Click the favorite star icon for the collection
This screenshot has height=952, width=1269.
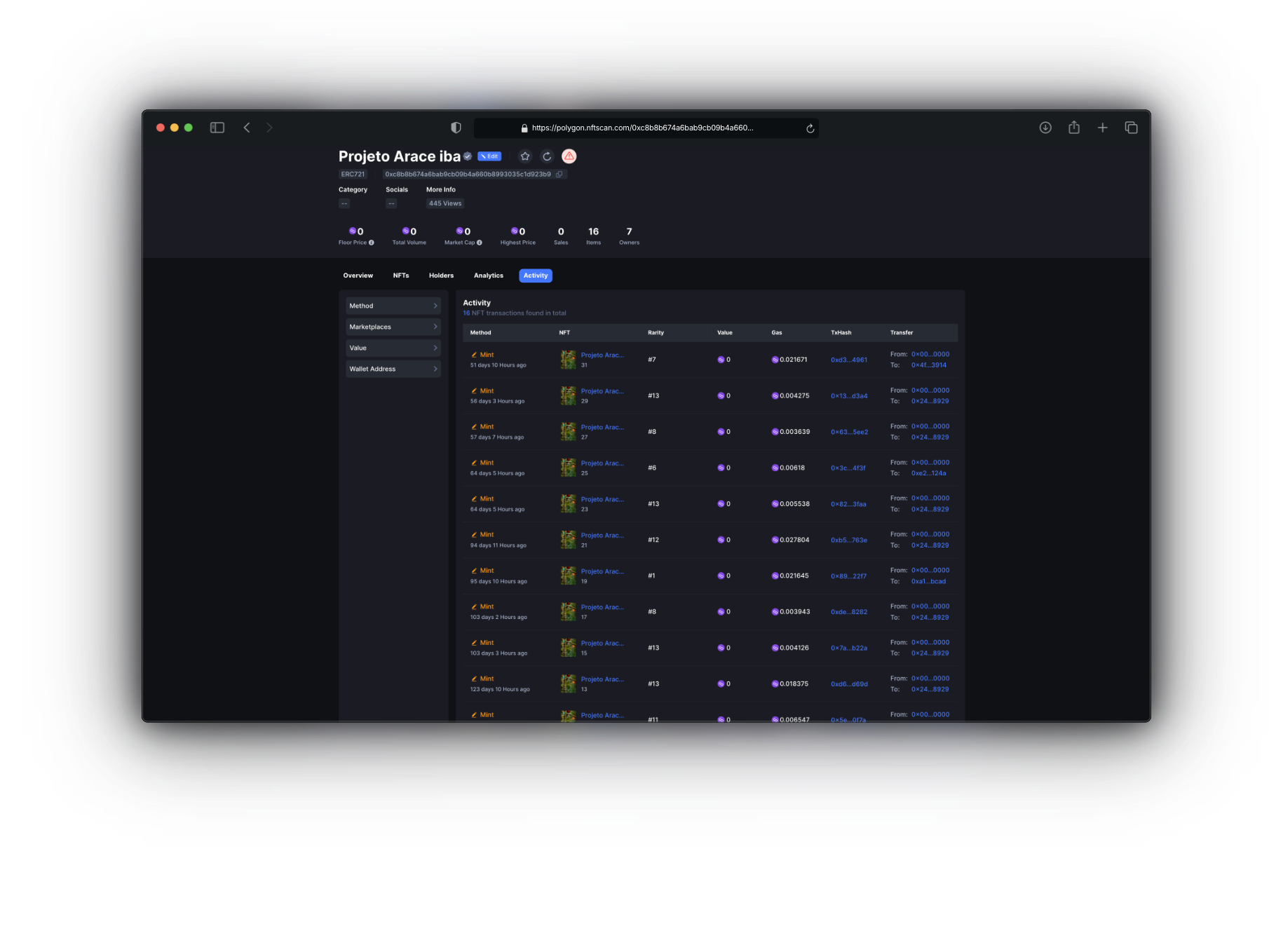pyautogui.click(x=525, y=156)
